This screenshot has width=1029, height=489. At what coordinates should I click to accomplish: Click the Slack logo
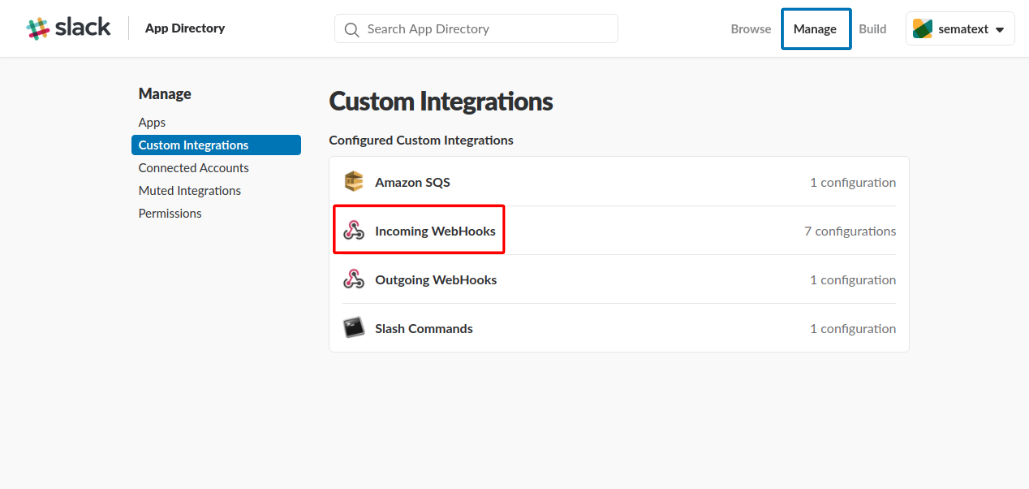[68, 28]
